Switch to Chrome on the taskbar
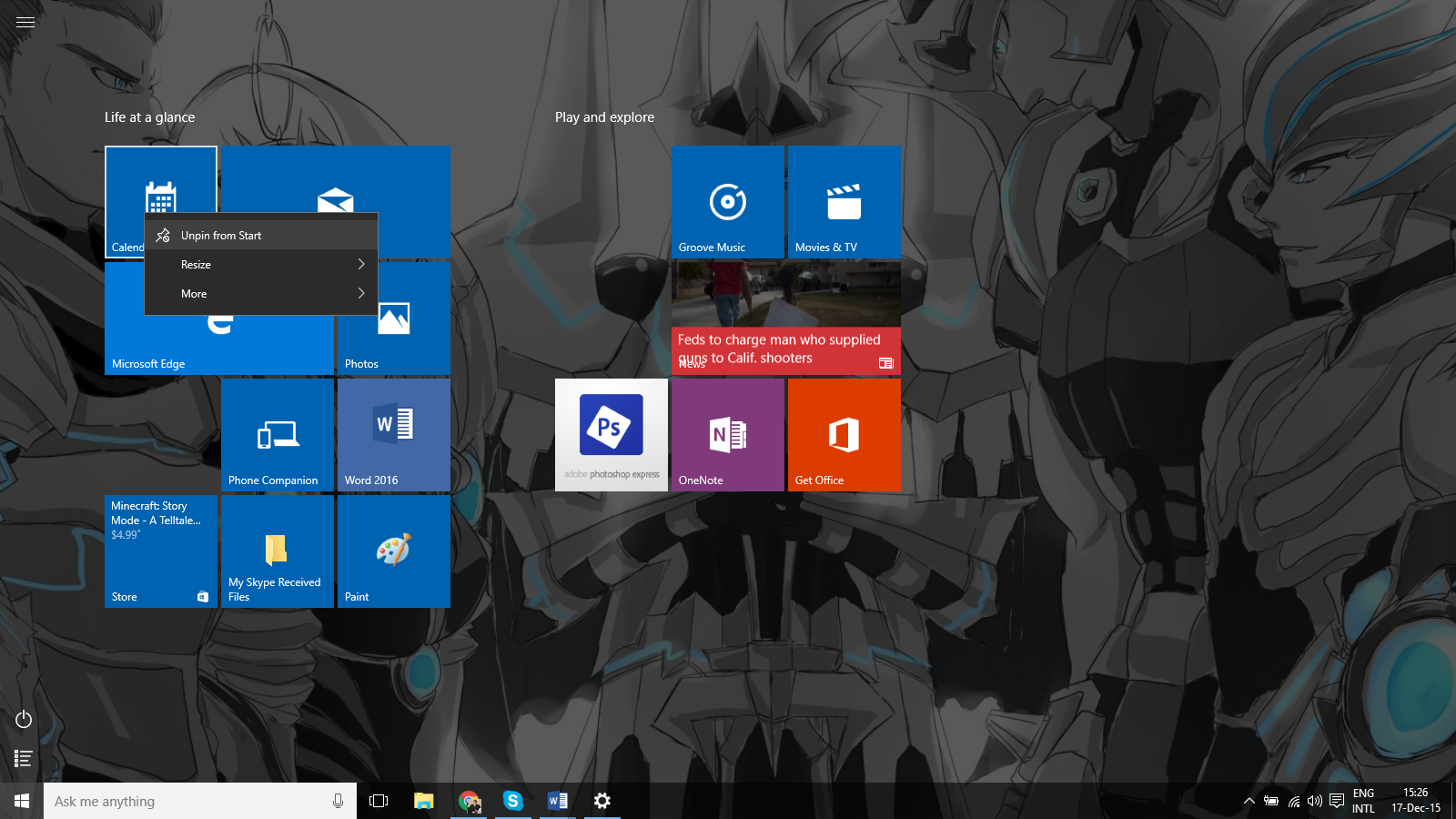 [x=469, y=801]
